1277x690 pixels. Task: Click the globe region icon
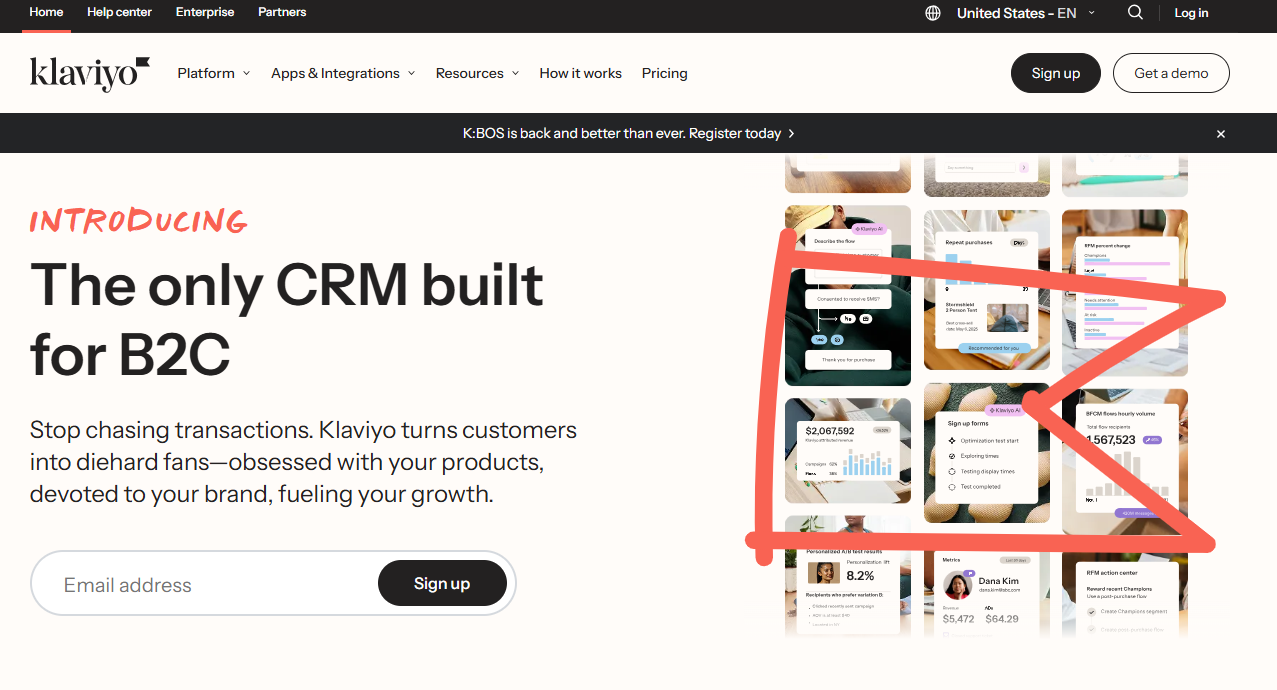(933, 13)
